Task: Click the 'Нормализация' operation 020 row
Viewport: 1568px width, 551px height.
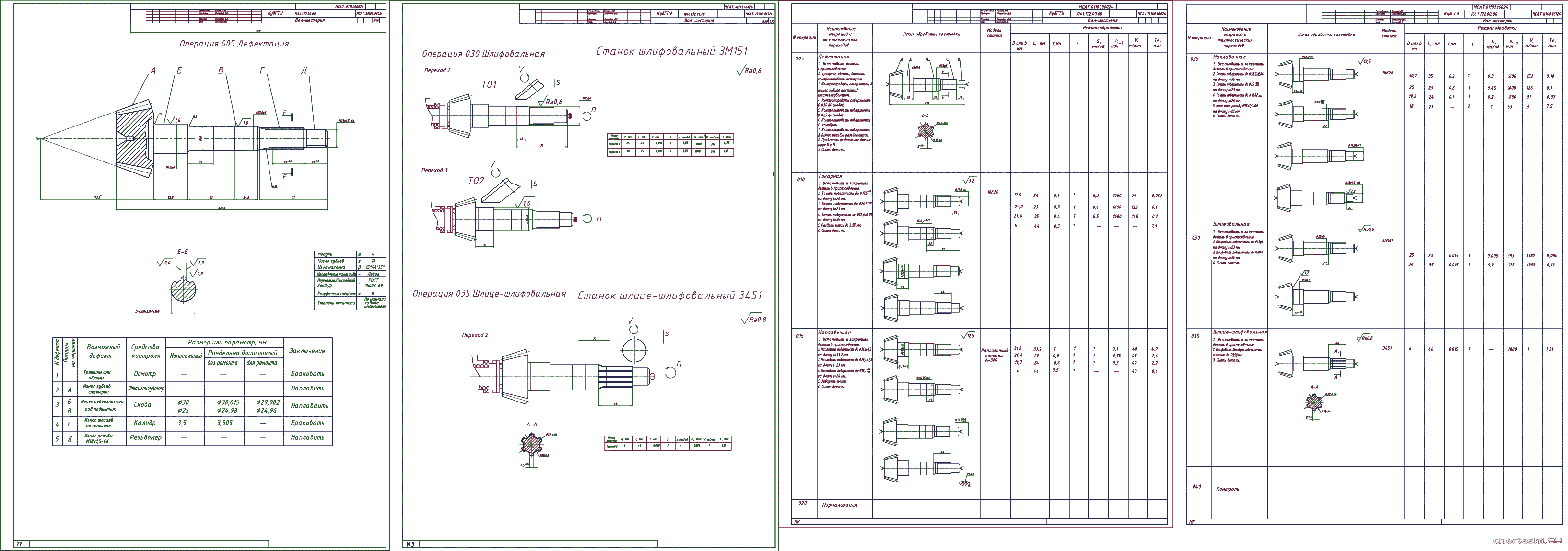Action: click(840, 505)
